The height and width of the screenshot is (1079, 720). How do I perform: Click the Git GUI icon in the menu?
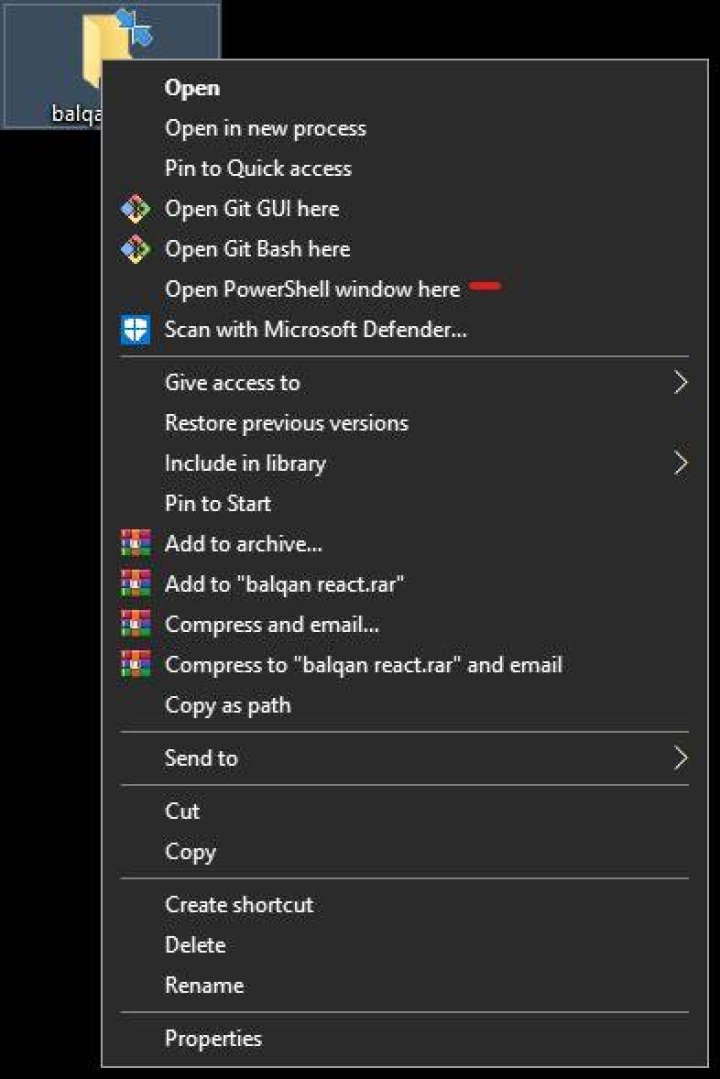[x=136, y=209]
